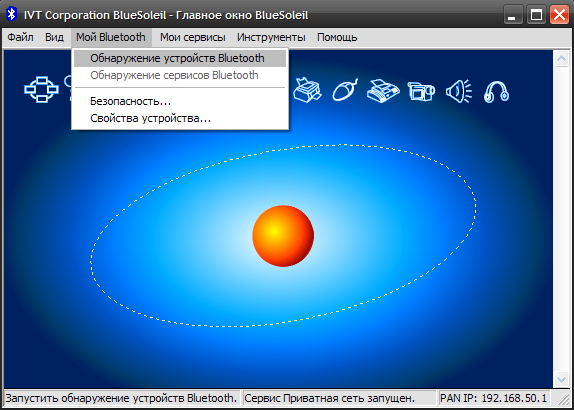Click status text Запустить обнаружение устройств Bluetooth
Image resolution: width=574 pixels, height=410 pixels.
click(x=121, y=398)
